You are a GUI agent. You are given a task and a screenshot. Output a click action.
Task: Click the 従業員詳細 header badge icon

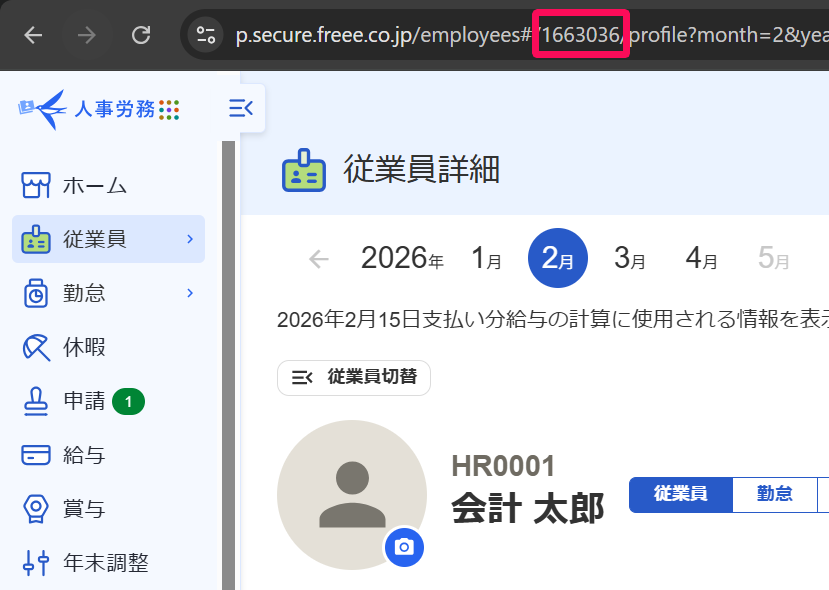pos(303,170)
